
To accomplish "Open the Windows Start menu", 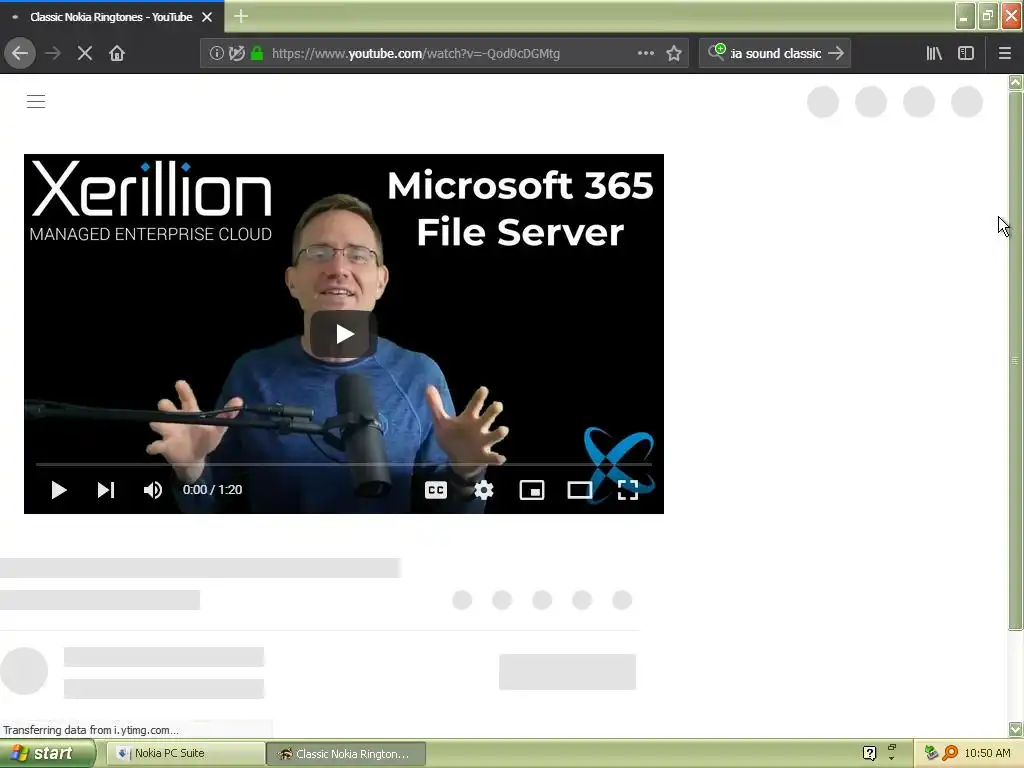I will [x=46, y=754].
